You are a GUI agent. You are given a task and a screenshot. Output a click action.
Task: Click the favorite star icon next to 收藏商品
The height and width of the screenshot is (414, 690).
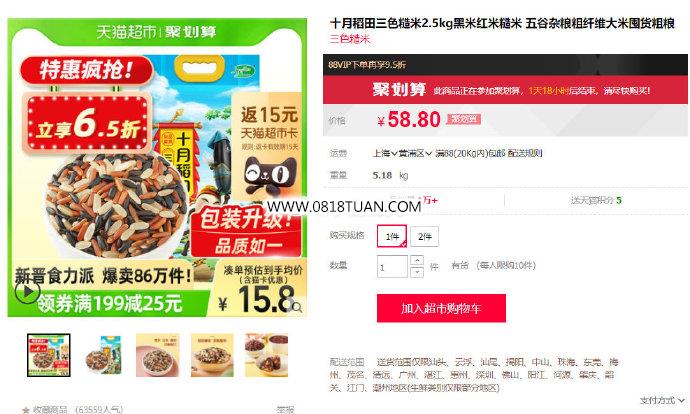click(26, 410)
